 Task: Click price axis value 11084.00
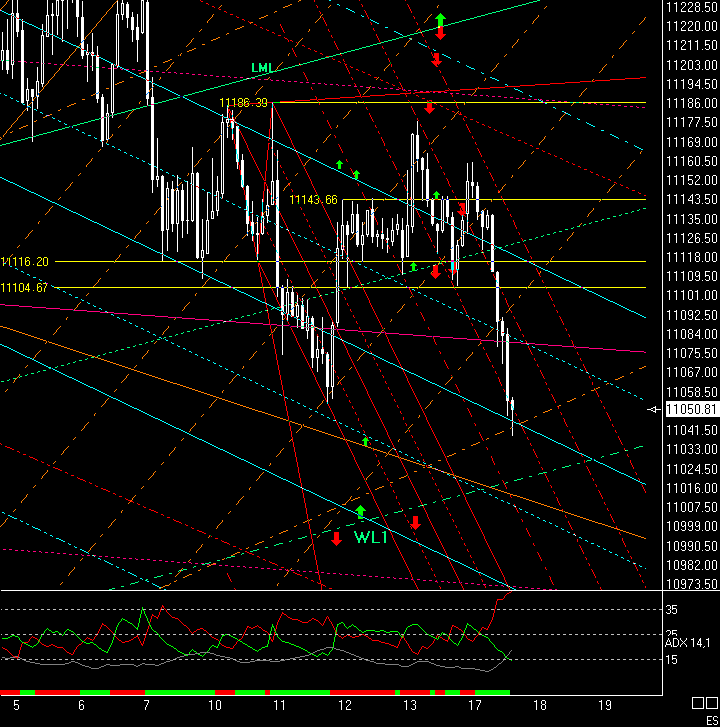click(x=691, y=334)
